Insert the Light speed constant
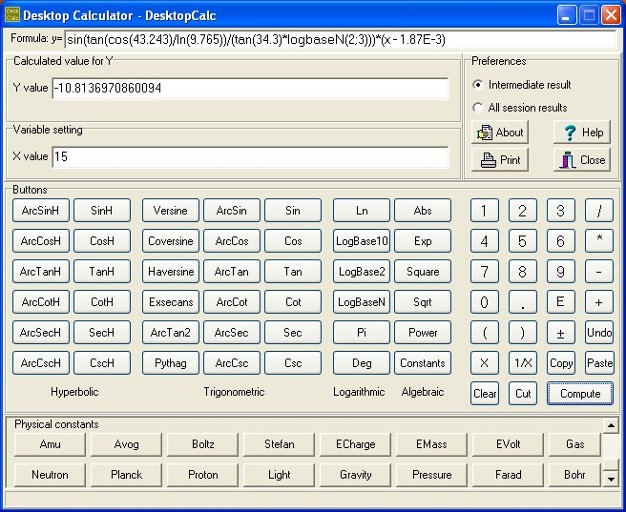Screen dimensions: 626x512 point(279,475)
